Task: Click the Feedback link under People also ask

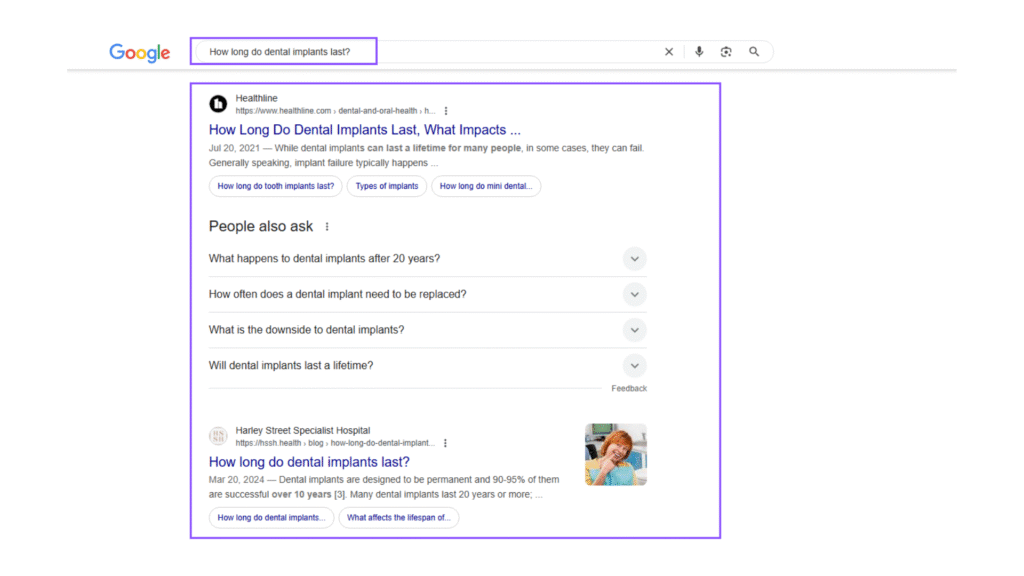Action: point(629,389)
